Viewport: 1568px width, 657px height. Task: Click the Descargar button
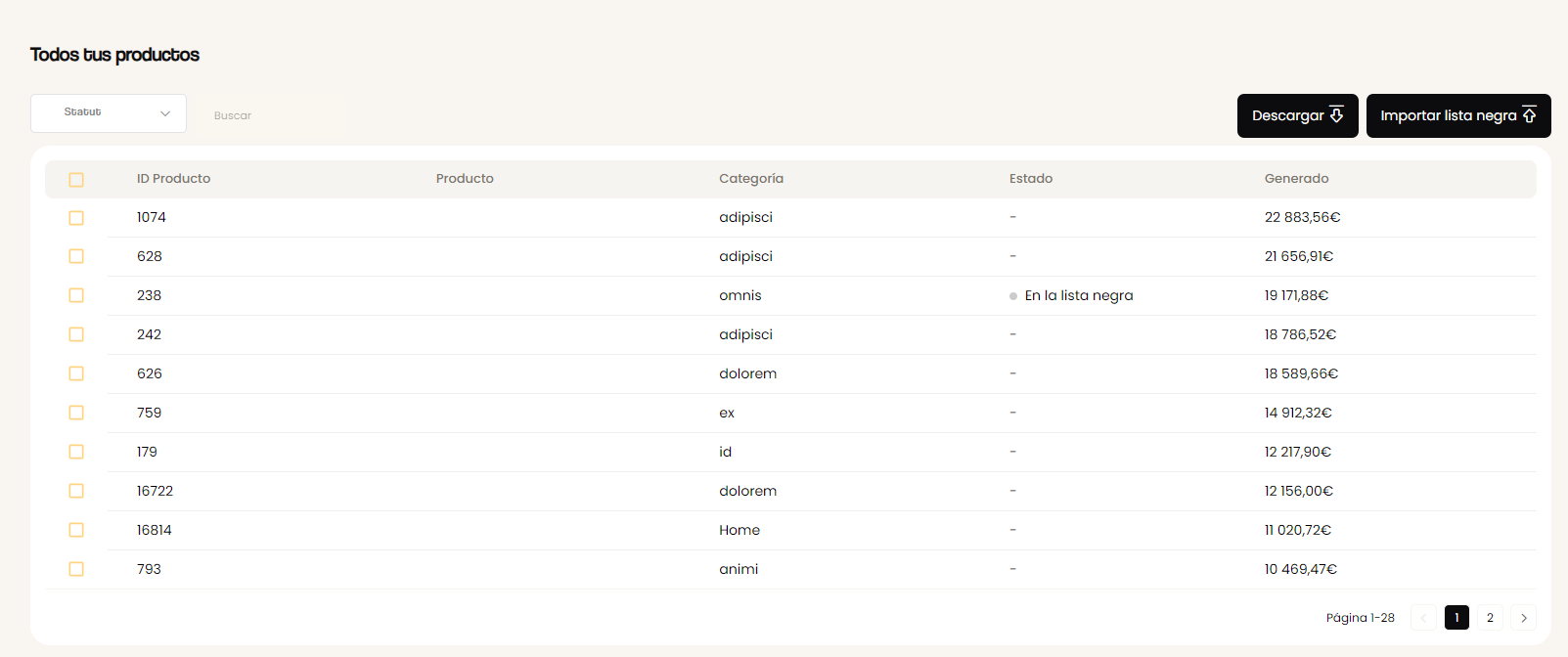coord(1297,115)
